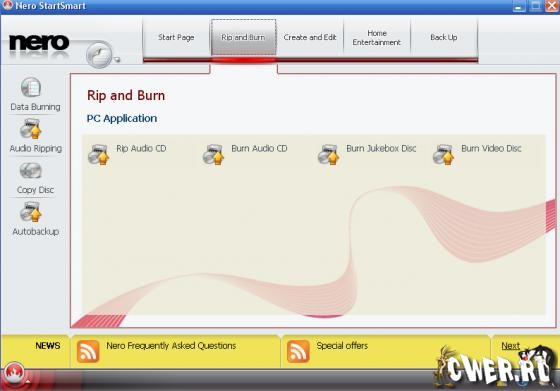Click the Rip Audio CD application icon
Viewport: 560px width, 391px height.
click(x=99, y=154)
